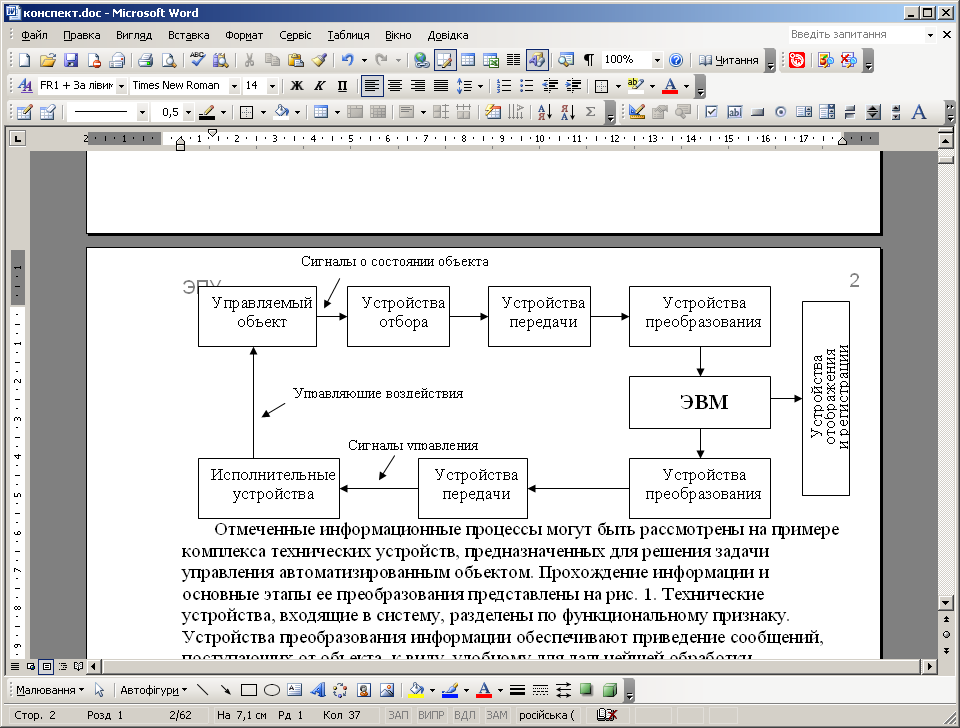Center the paragraph text
Viewport: 960px width, 728px height.
[395, 86]
